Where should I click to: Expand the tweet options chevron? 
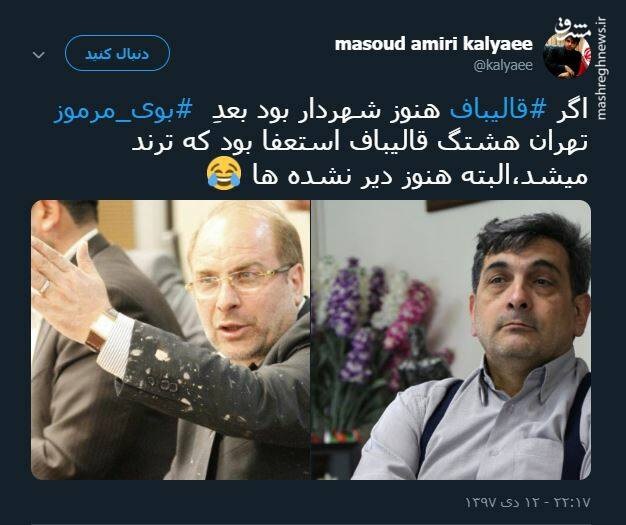click(x=39, y=54)
